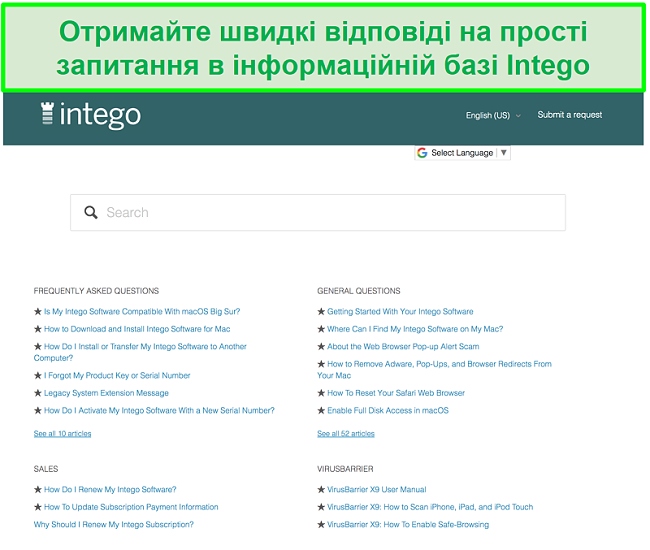Click the magnifying glass search icon

91,213
